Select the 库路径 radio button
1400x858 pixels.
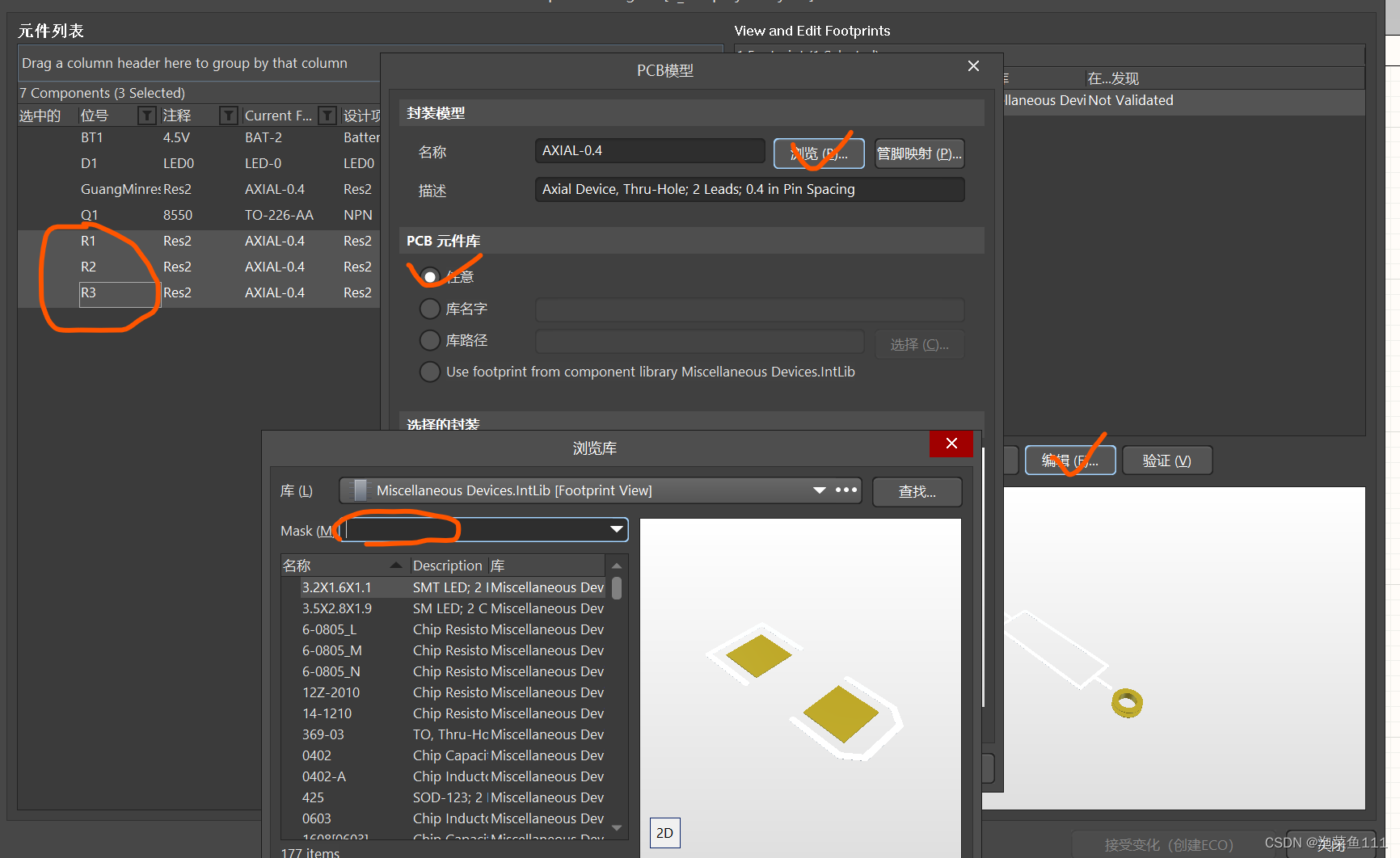pyautogui.click(x=429, y=340)
